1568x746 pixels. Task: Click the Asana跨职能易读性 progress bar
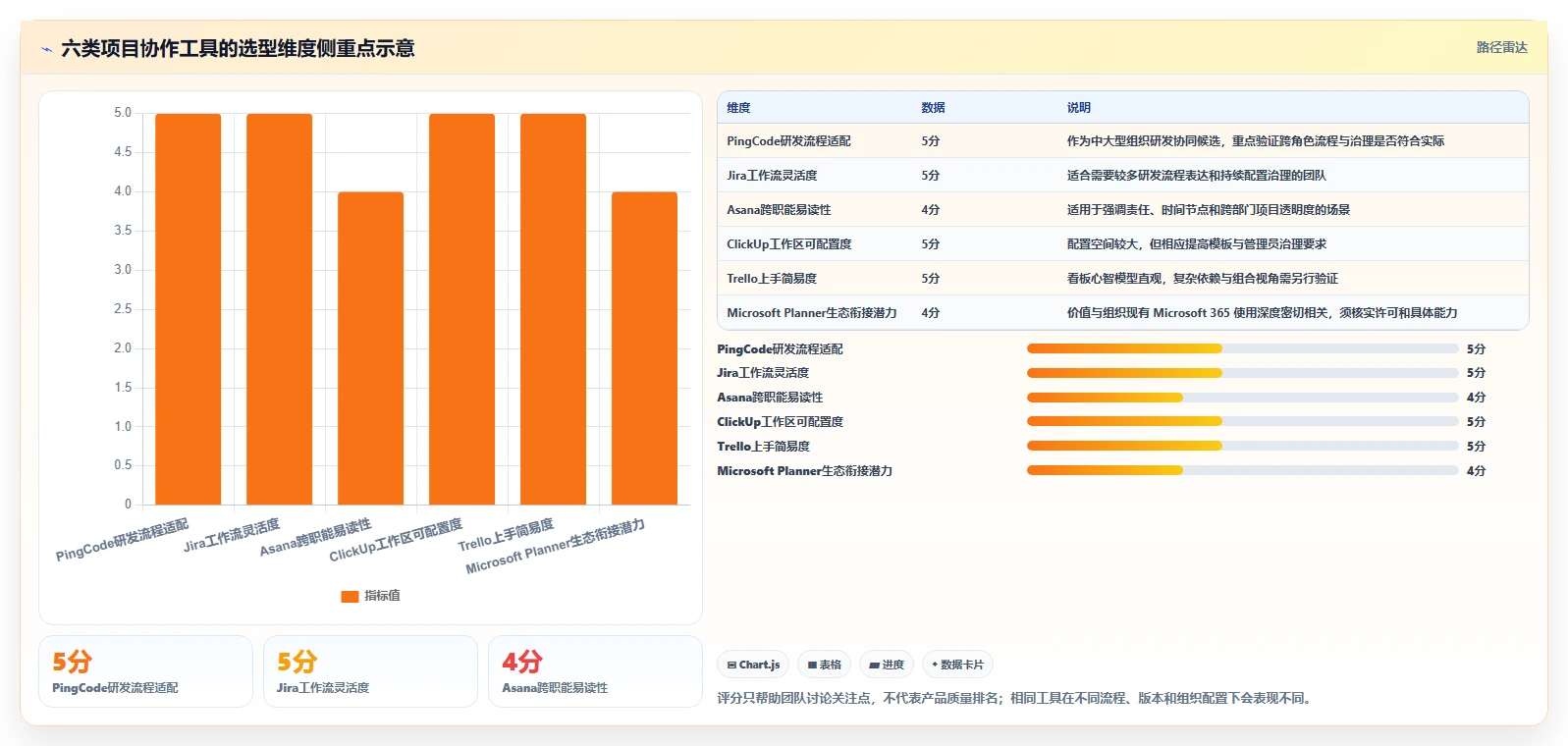(x=1242, y=398)
